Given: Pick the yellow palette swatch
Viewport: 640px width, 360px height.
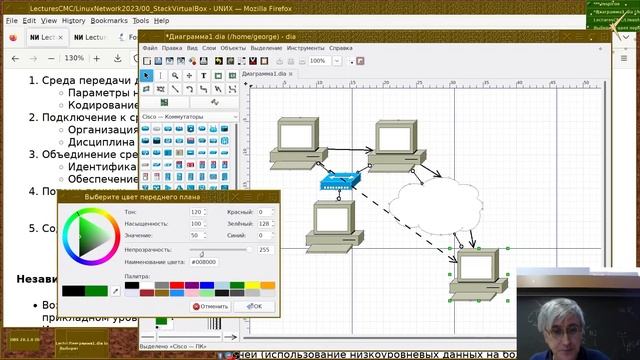Looking at the screenshot, I should tap(252, 285).
